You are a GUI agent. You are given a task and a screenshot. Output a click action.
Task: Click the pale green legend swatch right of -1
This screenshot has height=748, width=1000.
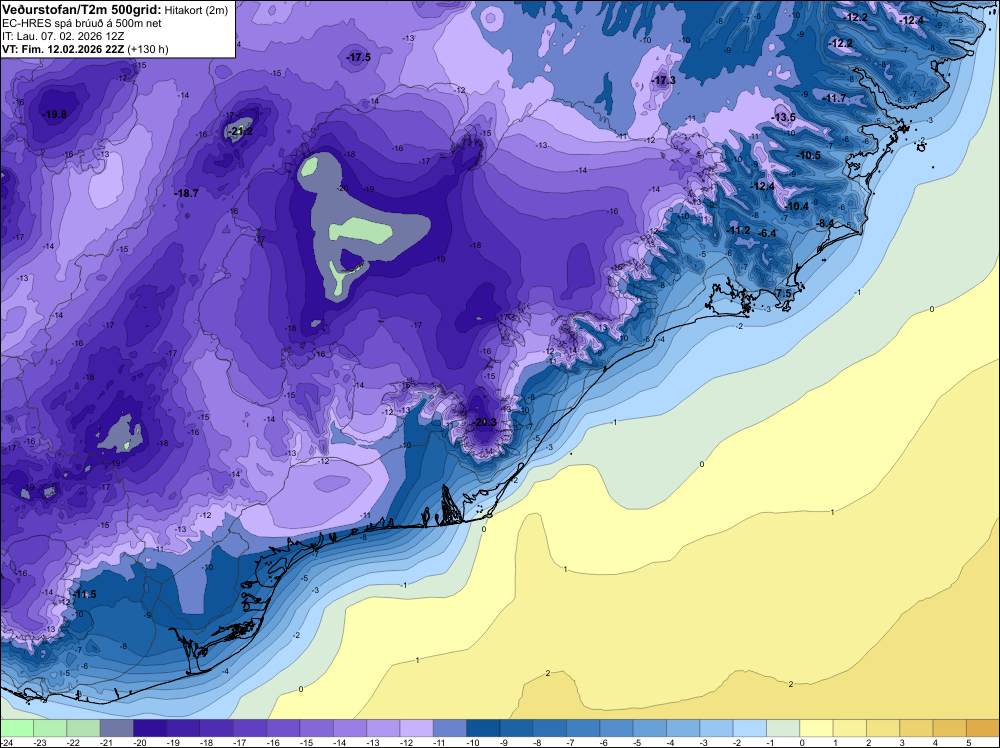tap(782, 728)
